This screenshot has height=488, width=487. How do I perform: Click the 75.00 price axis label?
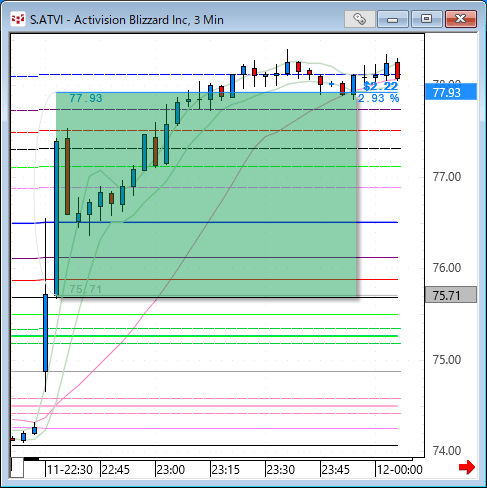447,360
